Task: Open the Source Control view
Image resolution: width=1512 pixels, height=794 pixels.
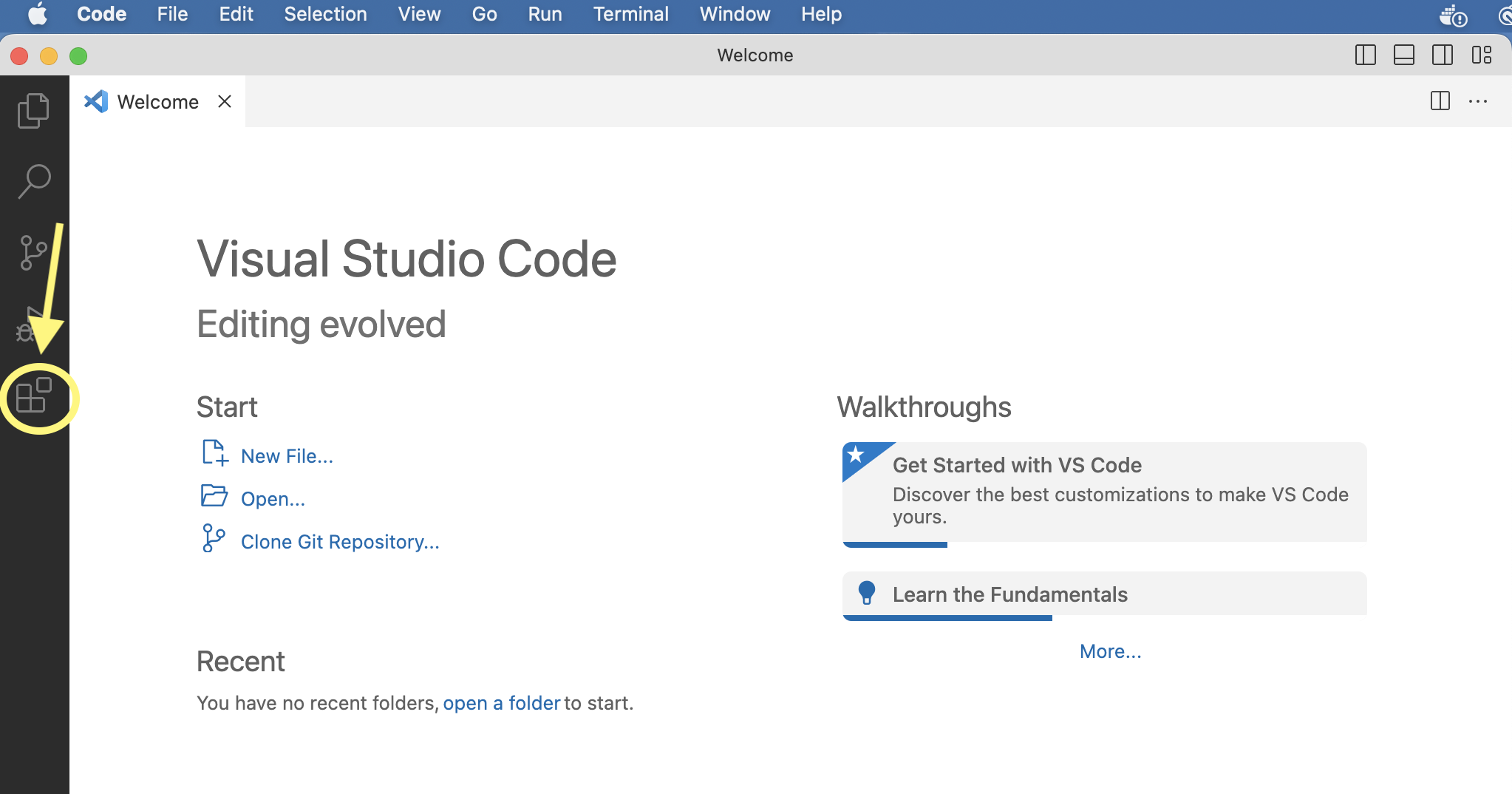Action: 33,253
